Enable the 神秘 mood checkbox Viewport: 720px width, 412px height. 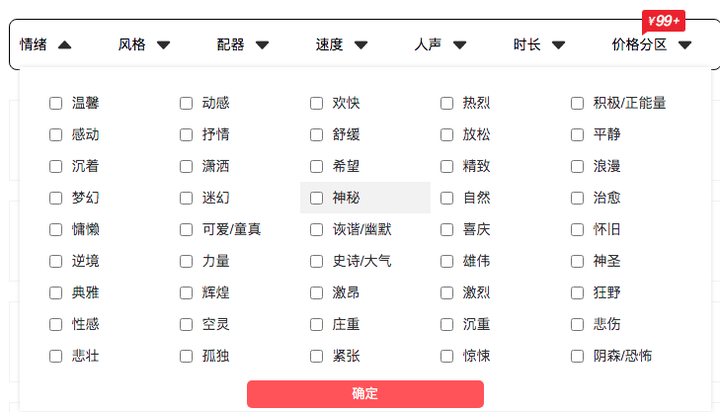[x=317, y=198]
